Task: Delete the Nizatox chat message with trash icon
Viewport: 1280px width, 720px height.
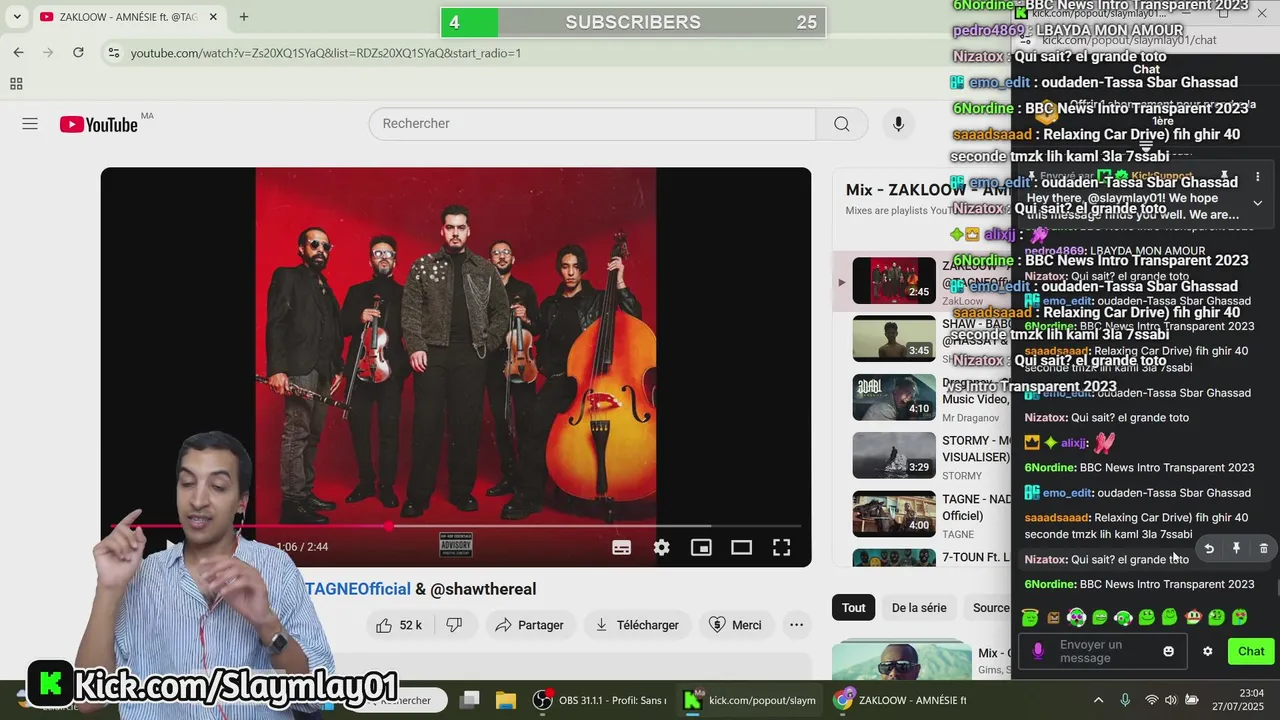Action: pyautogui.click(x=1263, y=548)
